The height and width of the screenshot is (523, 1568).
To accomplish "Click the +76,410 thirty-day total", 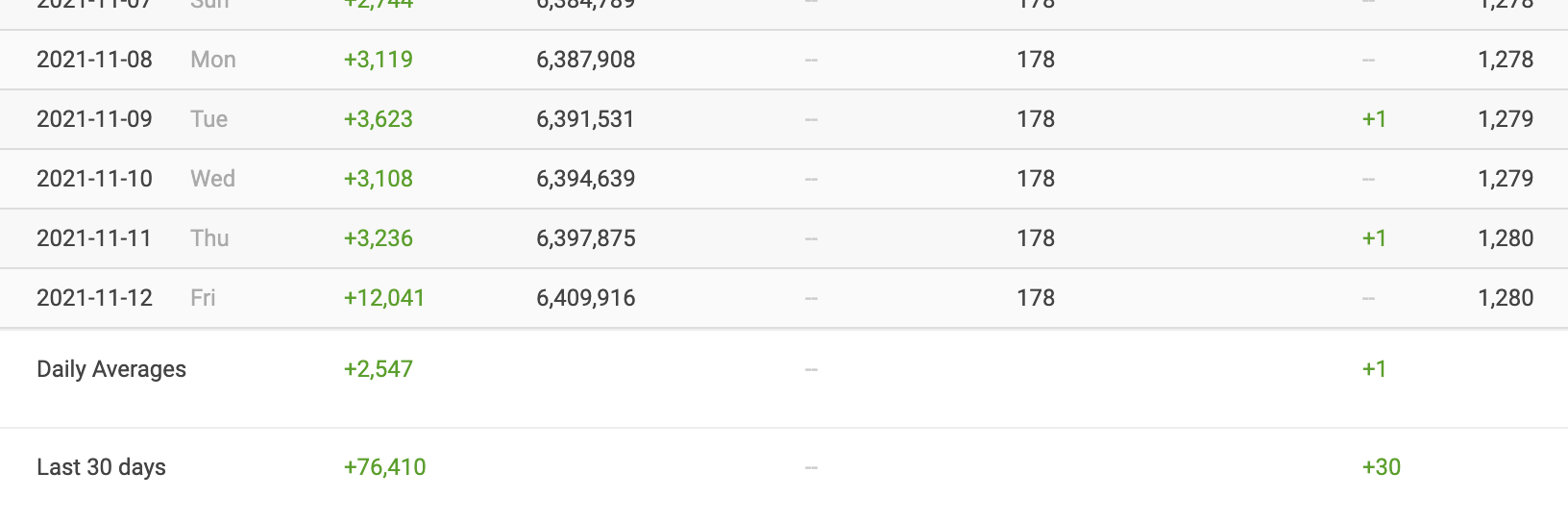I will [x=384, y=467].
